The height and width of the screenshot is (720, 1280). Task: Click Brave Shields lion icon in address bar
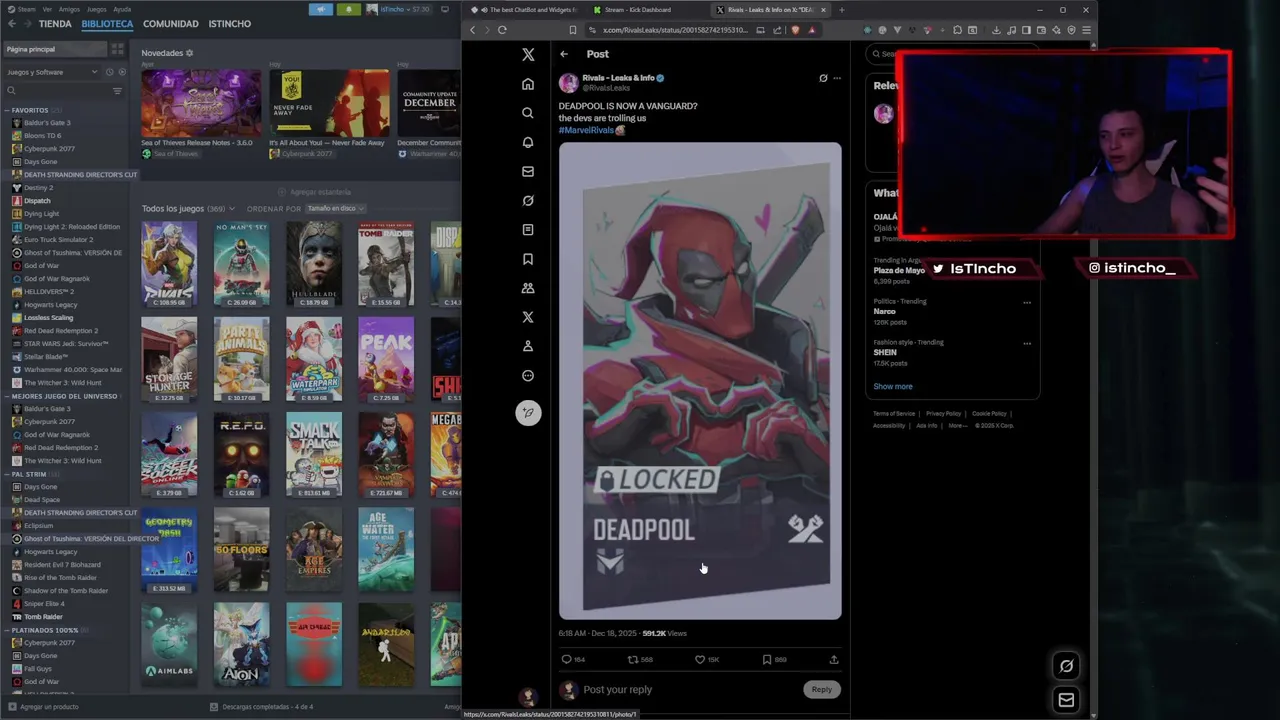[x=795, y=30]
